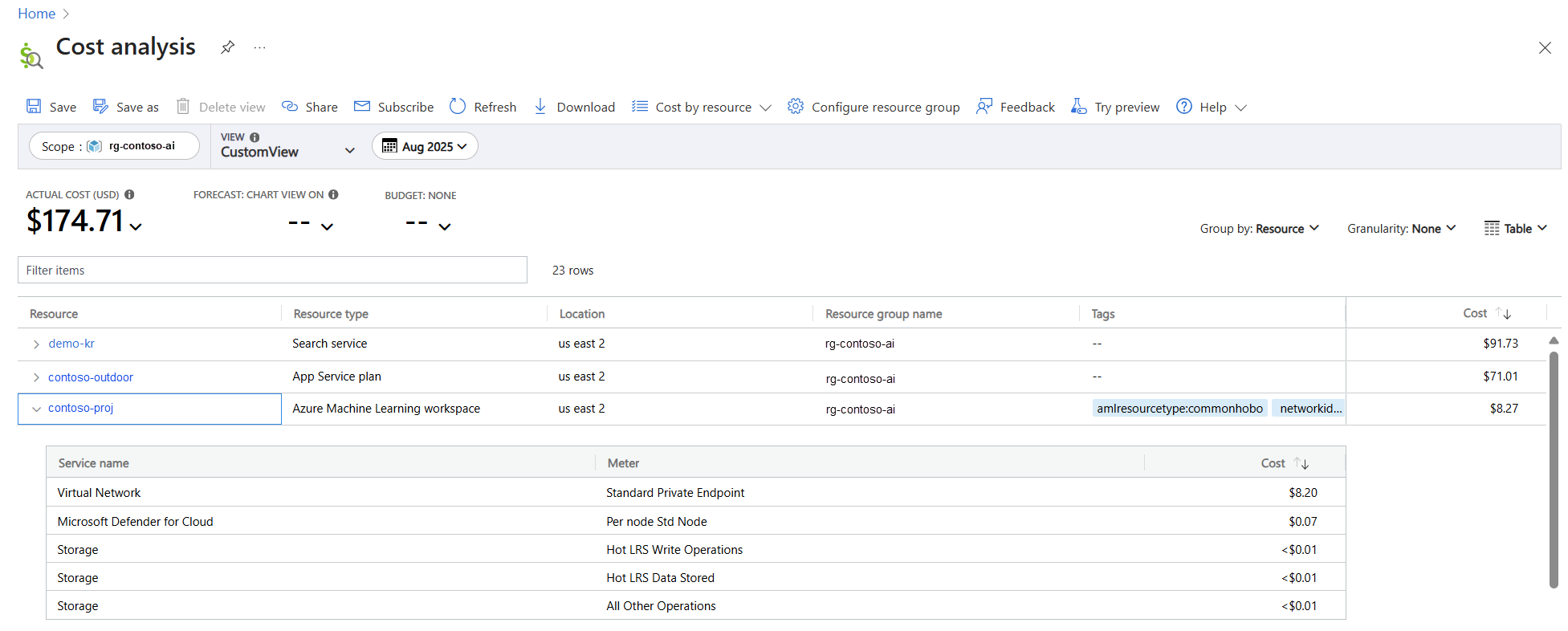Click the Feedback person icon
This screenshot has height=631, width=1568.
click(x=984, y=107)
